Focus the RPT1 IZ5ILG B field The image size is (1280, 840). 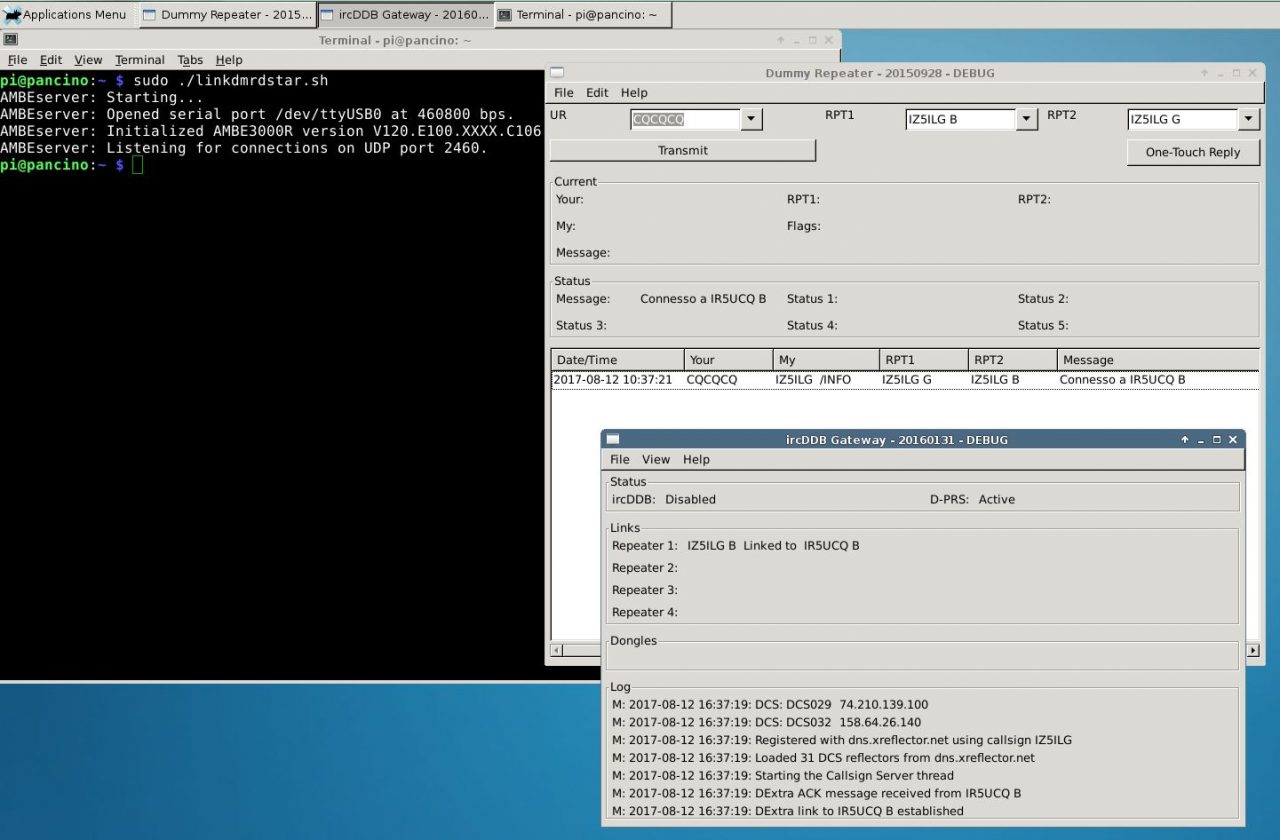click(x=961, y=119)
